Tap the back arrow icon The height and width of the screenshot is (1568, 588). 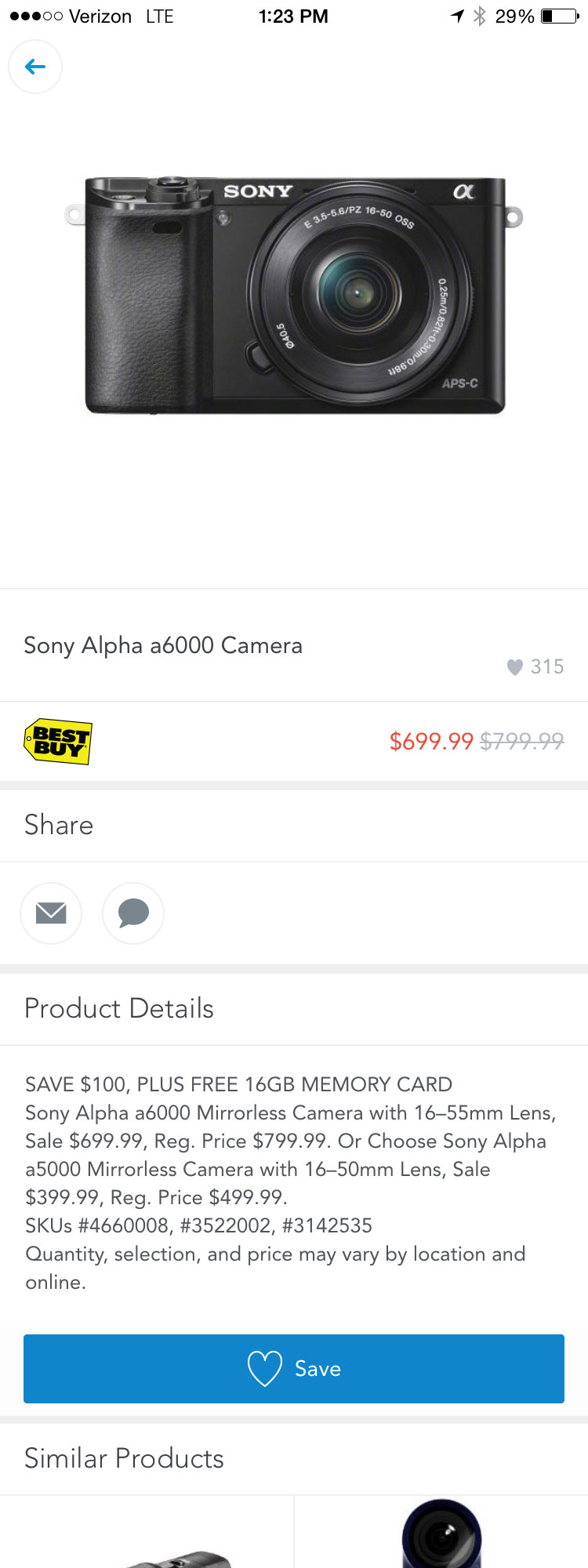point(35,67)
